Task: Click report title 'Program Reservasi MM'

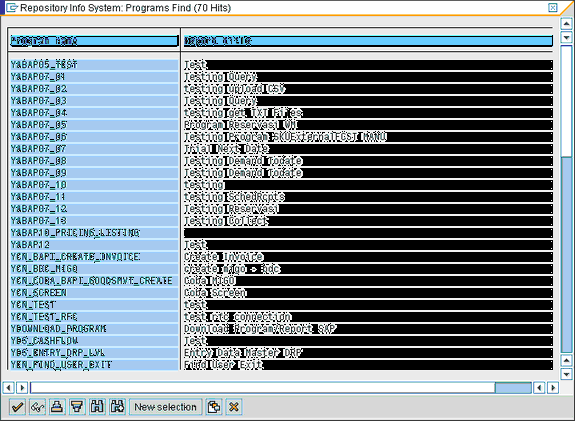Action: coord(241,125)
